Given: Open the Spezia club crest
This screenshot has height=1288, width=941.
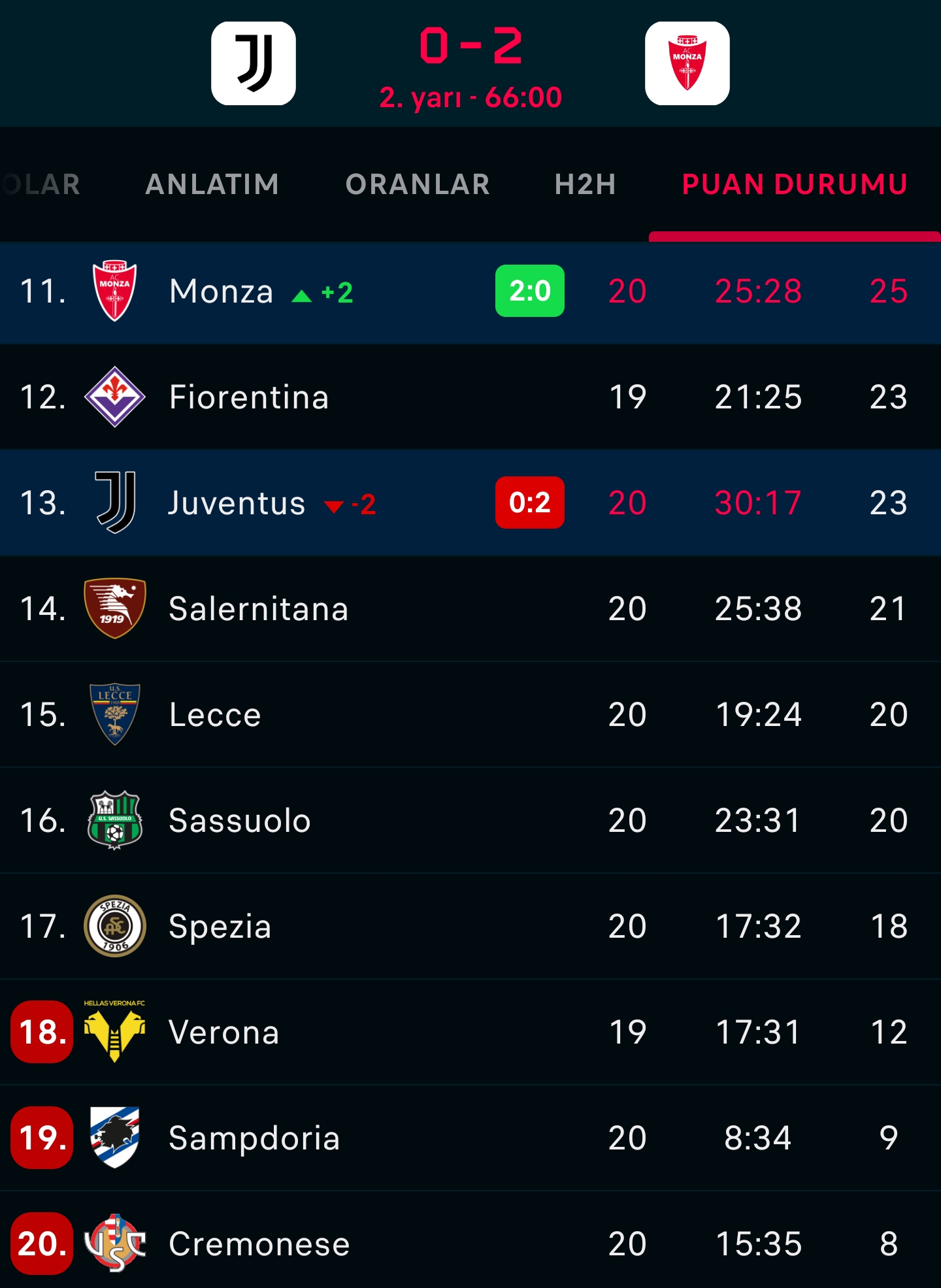Looking at the screenshot, I should [x=115, y=926].
